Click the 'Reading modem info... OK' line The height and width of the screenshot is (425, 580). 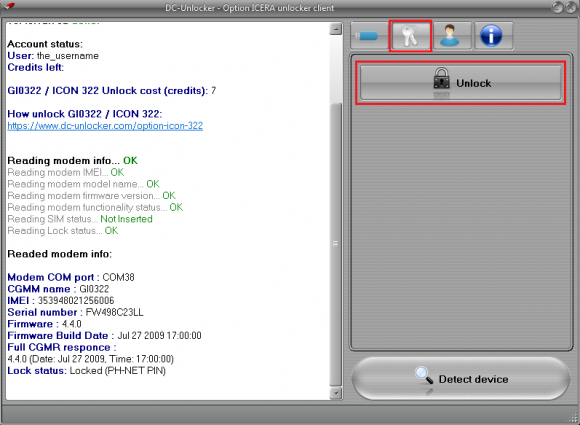(x=72, y=161)
